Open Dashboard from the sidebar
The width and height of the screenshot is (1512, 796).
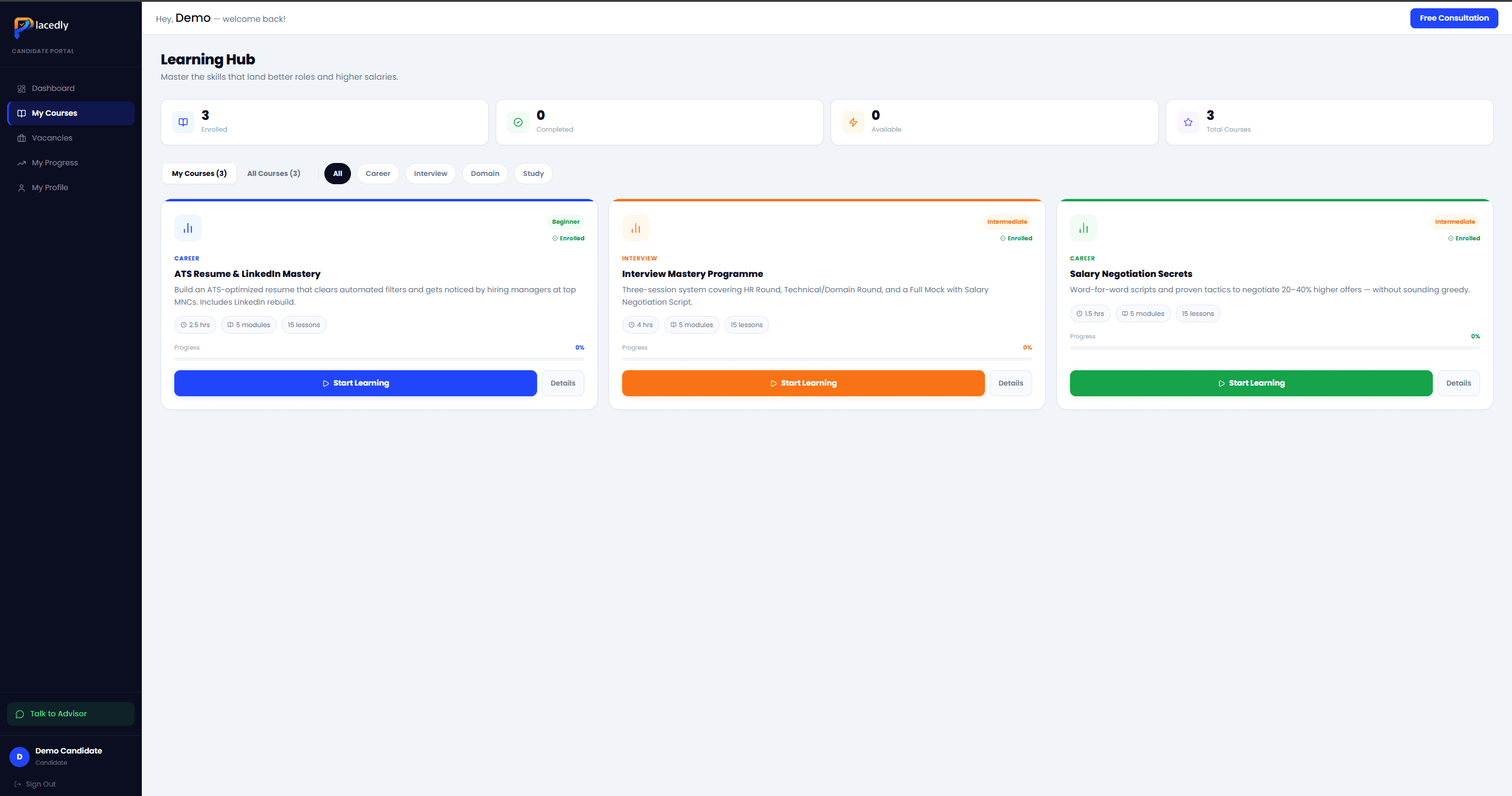pos(71,89)
